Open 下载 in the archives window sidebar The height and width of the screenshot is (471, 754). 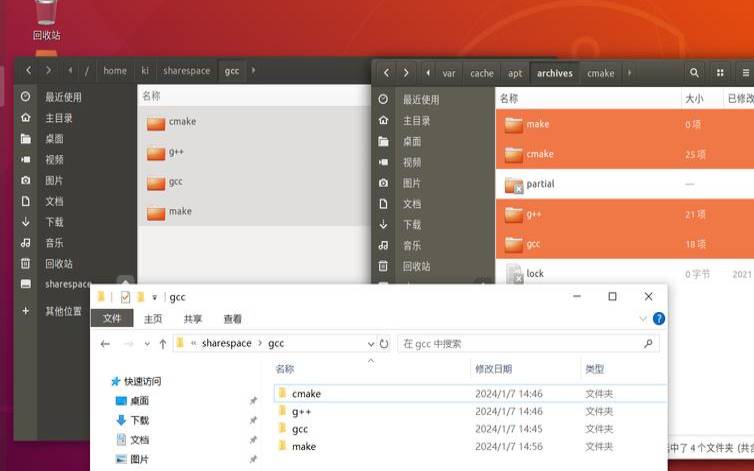click(412, 224)
